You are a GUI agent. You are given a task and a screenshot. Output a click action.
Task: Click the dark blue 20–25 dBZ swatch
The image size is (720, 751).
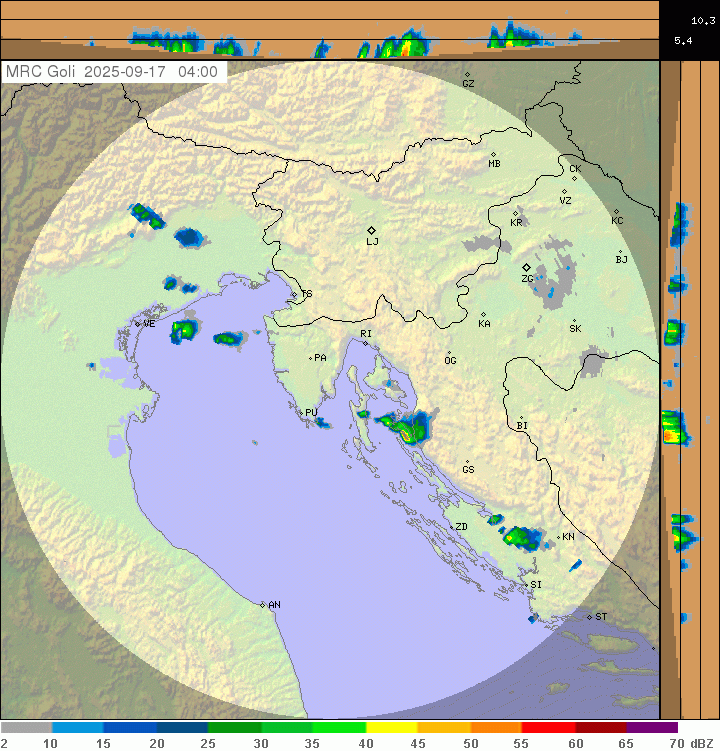(182, 728)
